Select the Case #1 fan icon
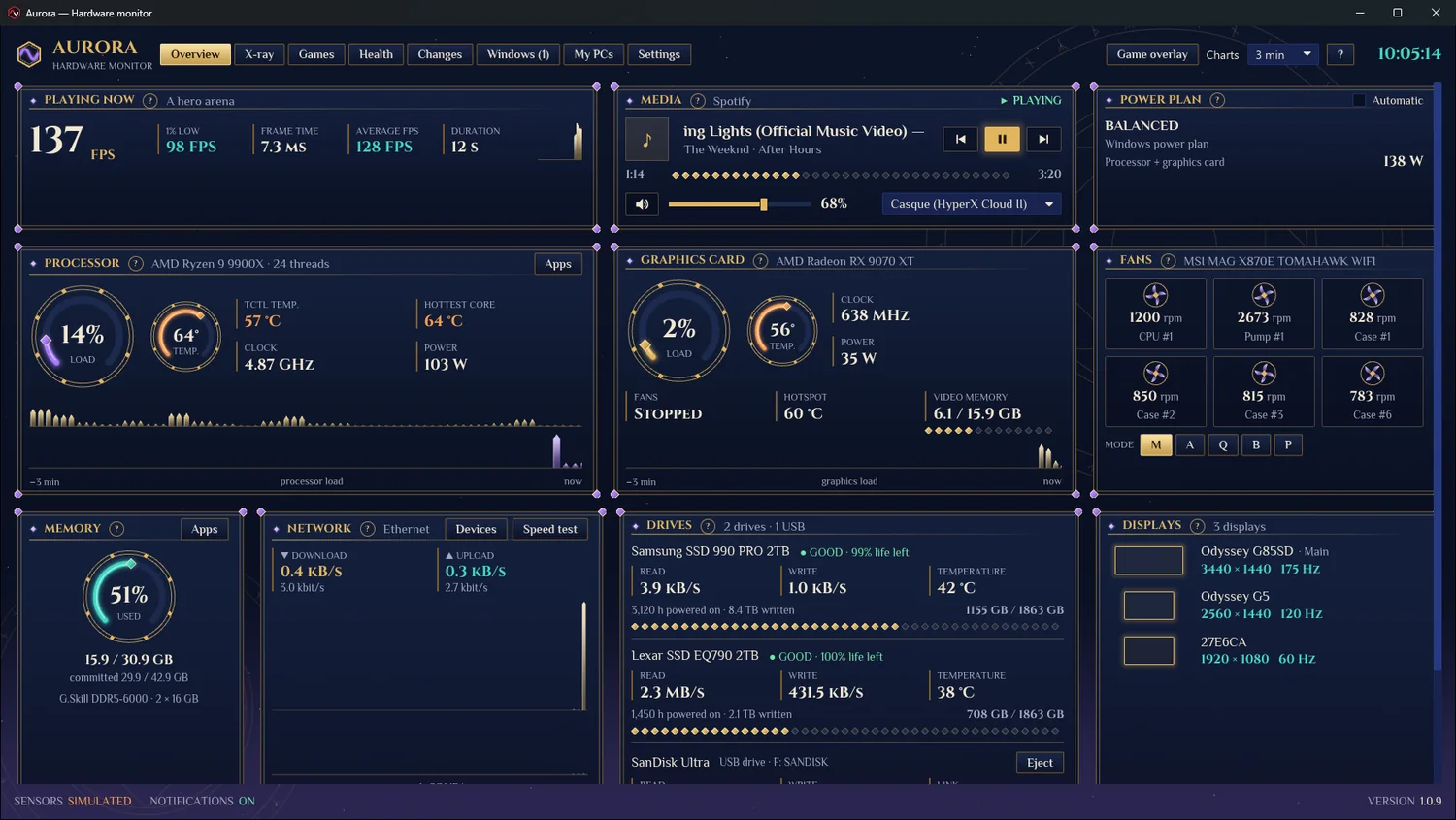This screenshot has width=1456, height=820. click(1372, 295)
